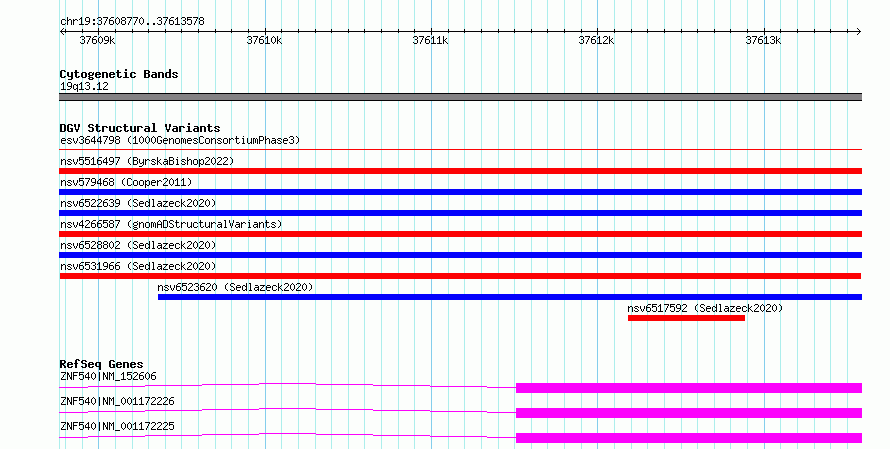Click the ZNF540|NM_001172225 gene label
This screenshot has height=449, width=890.
click(117, 426)
